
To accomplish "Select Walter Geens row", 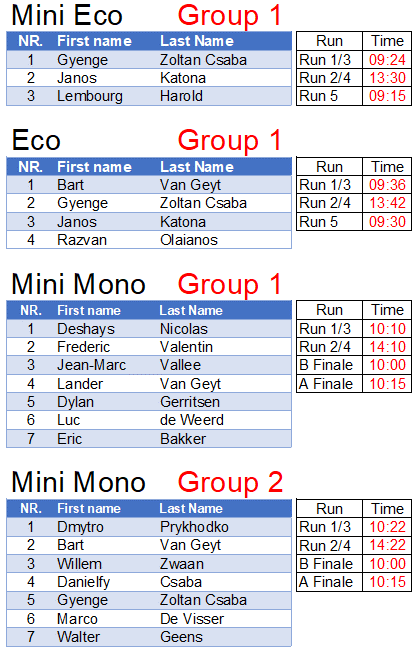I will [149, 637].
